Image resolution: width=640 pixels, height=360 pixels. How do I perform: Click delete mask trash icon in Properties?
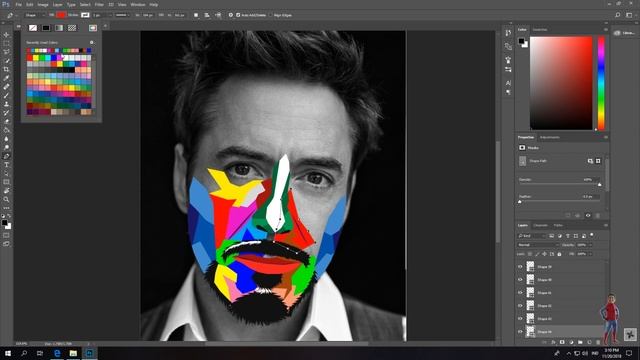598,216
